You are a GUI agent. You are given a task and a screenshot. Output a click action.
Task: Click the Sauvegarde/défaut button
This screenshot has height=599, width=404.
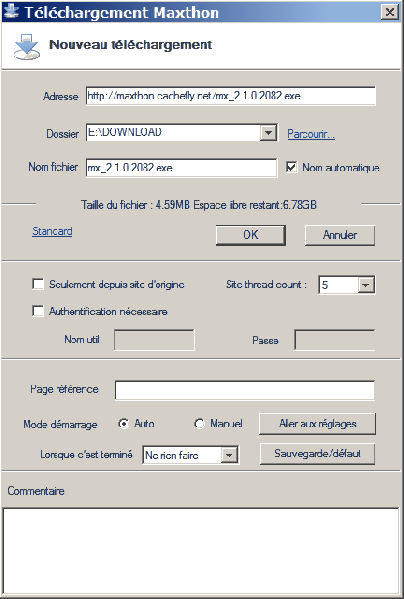[x=317, y=454]
